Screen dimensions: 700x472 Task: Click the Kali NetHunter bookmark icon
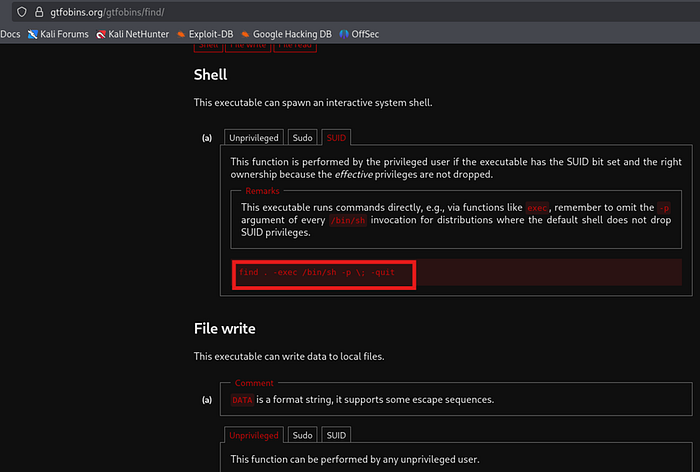pos(101,34)
